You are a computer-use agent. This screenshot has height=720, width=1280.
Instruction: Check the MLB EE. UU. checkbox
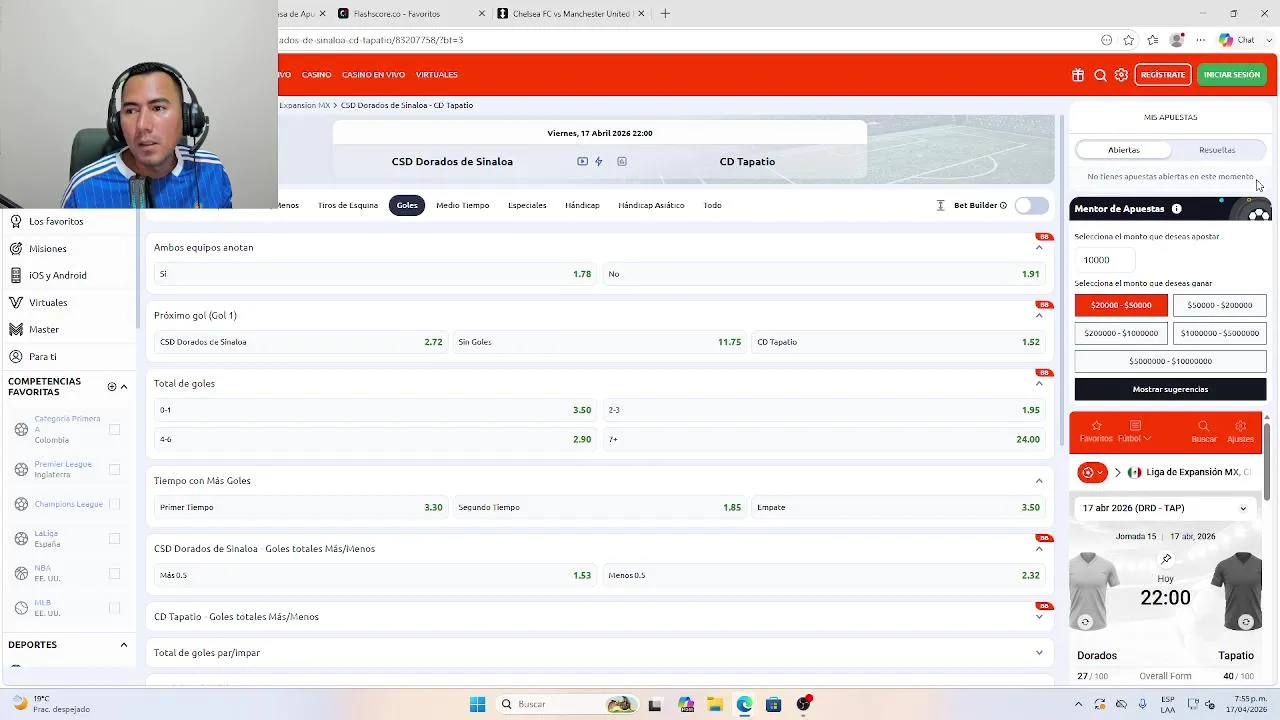point(114,608)
